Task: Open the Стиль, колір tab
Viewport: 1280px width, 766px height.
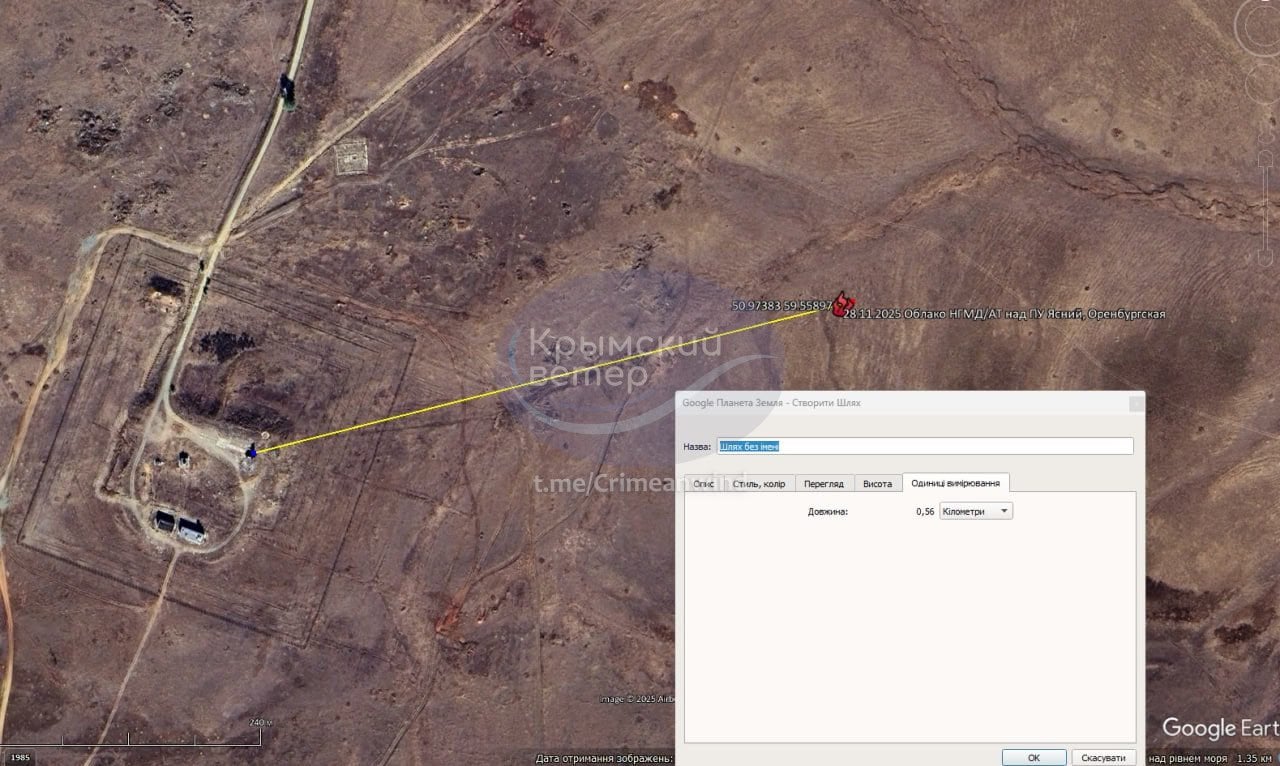Action: [x=759, y=484]
